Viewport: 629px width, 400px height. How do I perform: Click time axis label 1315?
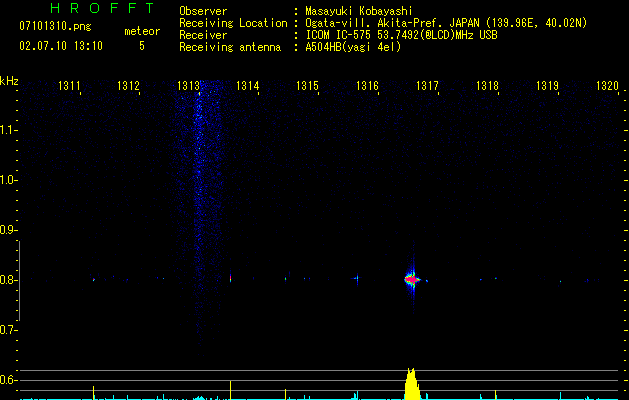[307, 86]
